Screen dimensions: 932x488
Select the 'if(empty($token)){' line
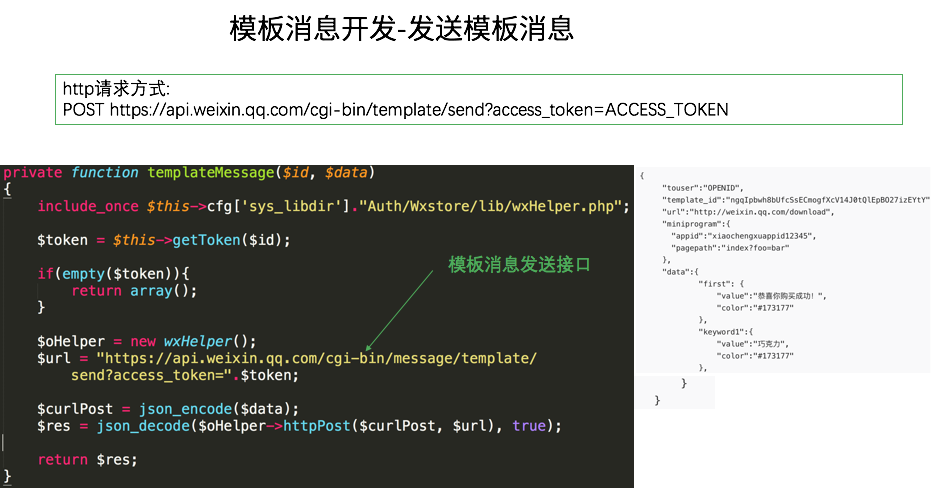(114, 273)
